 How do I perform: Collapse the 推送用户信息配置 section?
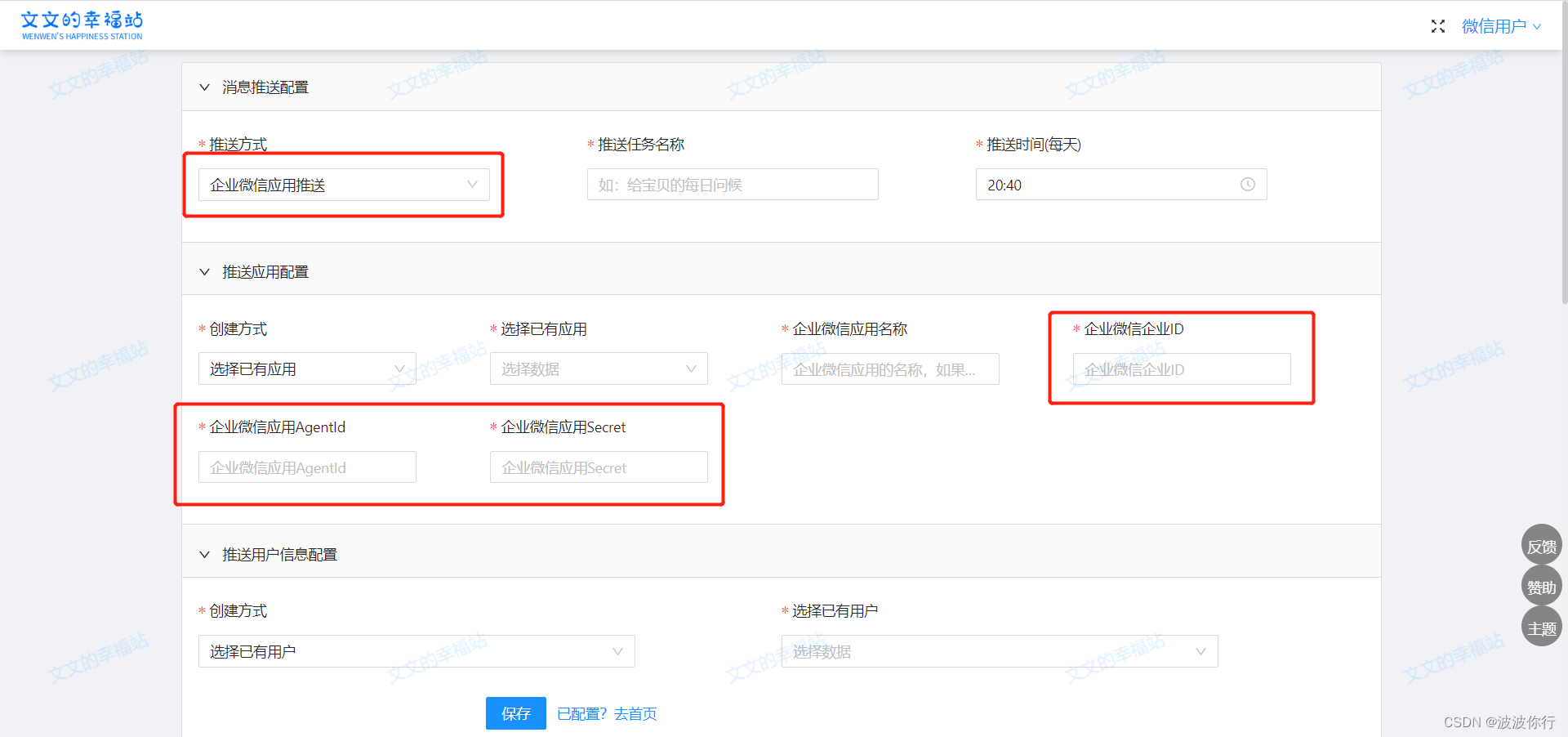(204, 555)
